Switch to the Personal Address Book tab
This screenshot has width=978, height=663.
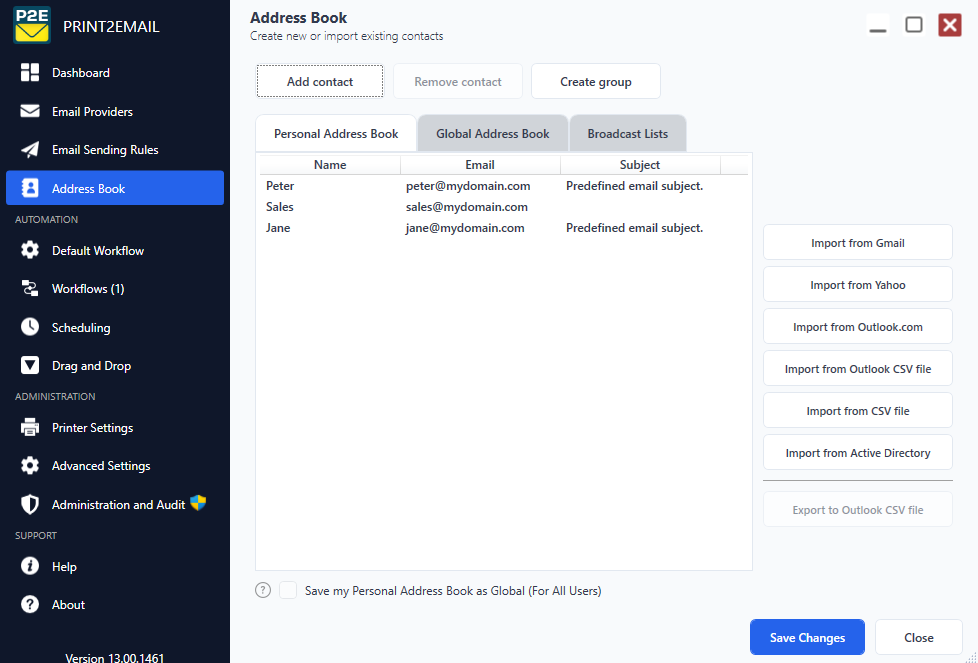click(x=336, y=133)
